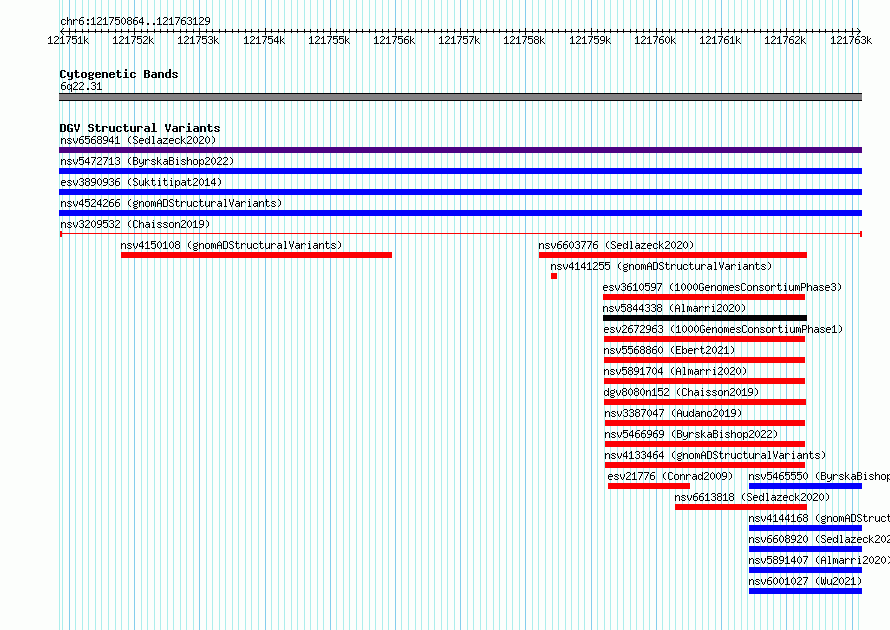The width and height of the screenshot is (890, 630).
Task: Click the 121754k ruler tick label
Action: [263, 40]
